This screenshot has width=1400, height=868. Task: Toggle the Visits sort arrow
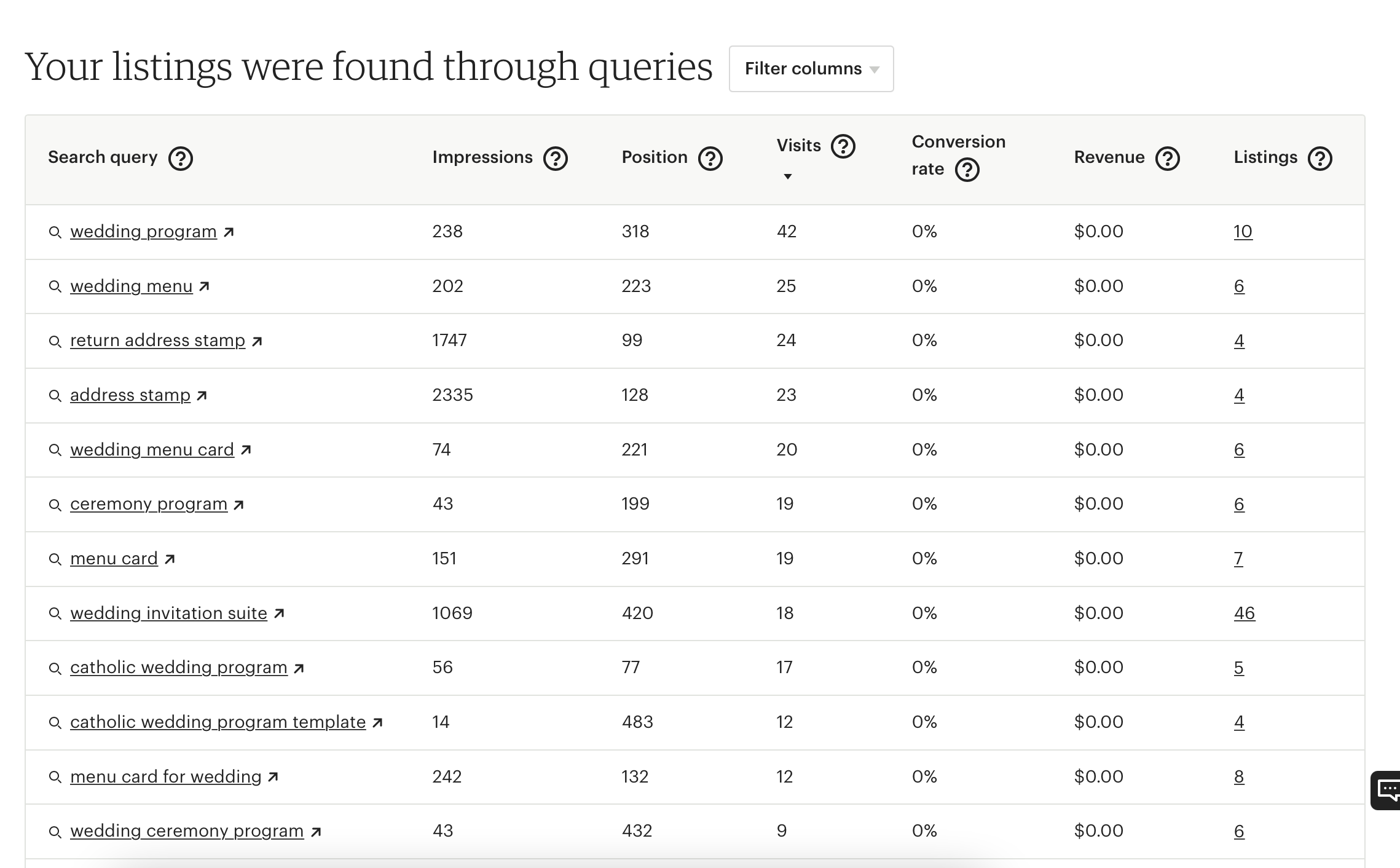[x=787, y=176]
